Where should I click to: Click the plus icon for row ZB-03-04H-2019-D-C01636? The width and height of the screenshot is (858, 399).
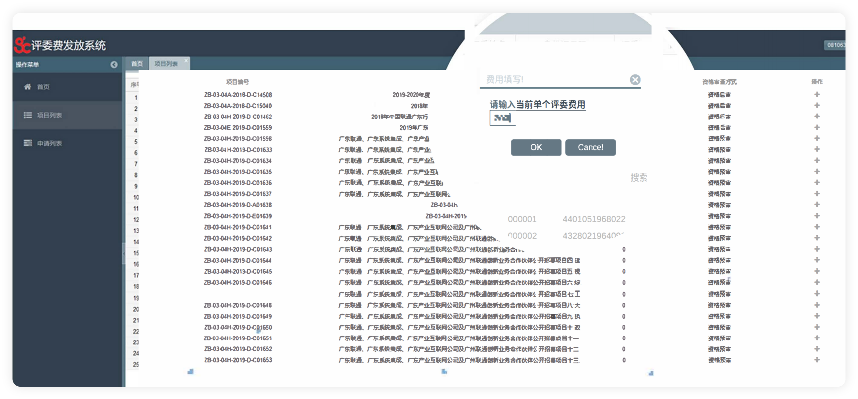click(x=817, y=182)
